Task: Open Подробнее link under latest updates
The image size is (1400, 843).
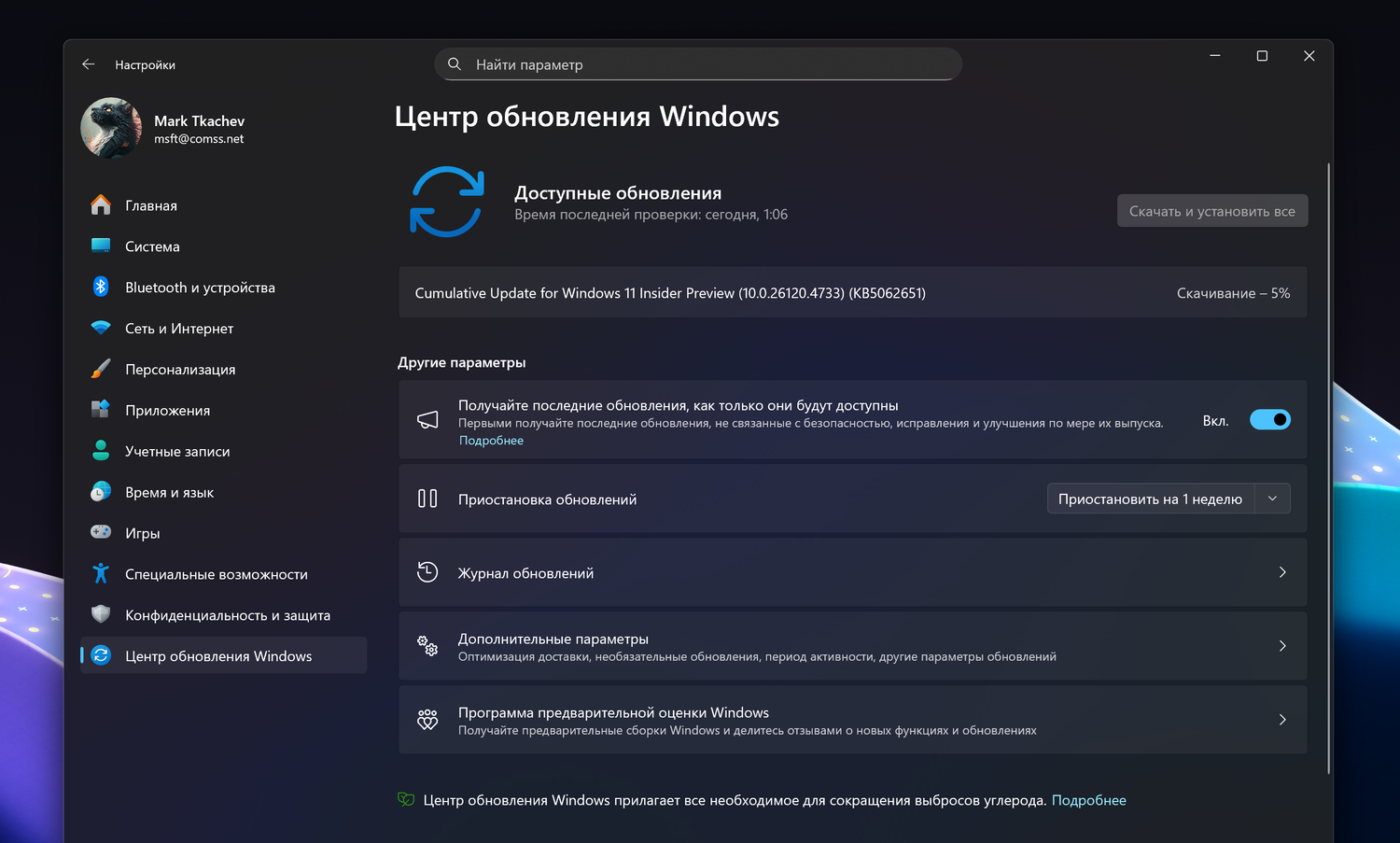Action: [x=491, y=441]
